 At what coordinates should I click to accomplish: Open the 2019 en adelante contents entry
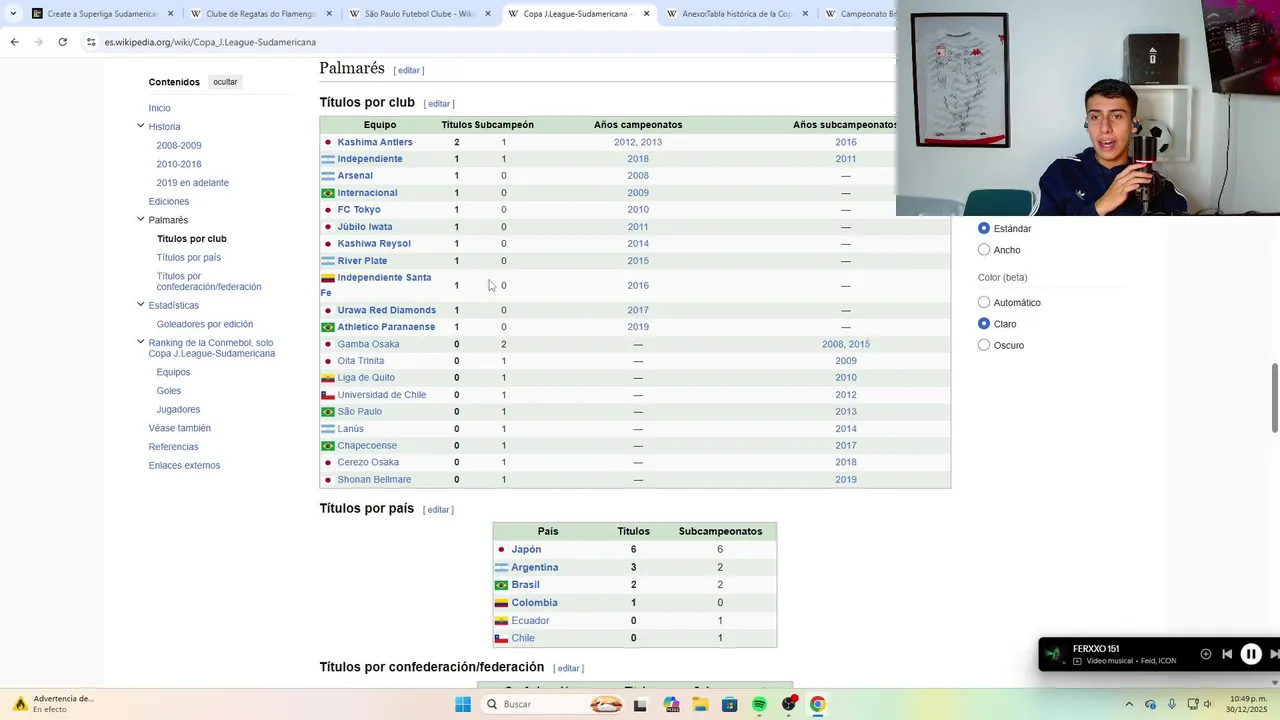pos(192,183)
